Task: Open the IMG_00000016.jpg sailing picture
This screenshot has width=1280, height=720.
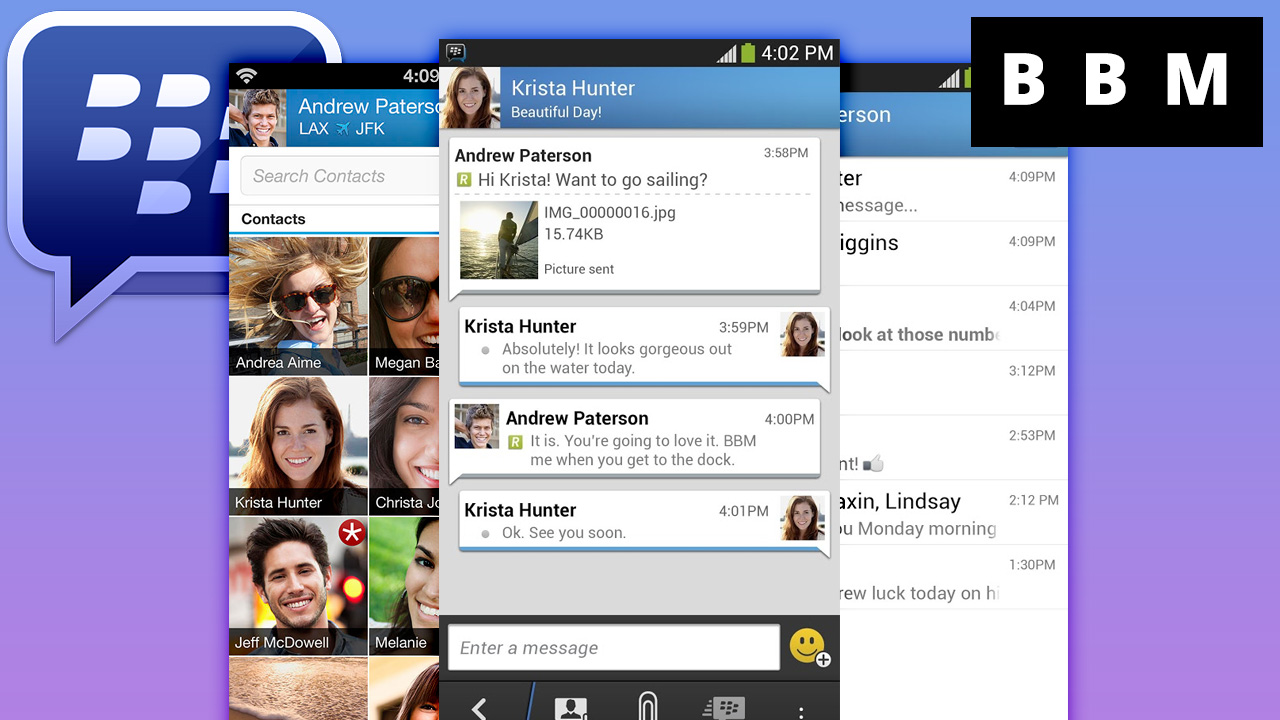Action: pyautogui.click(x=499, y=239)
